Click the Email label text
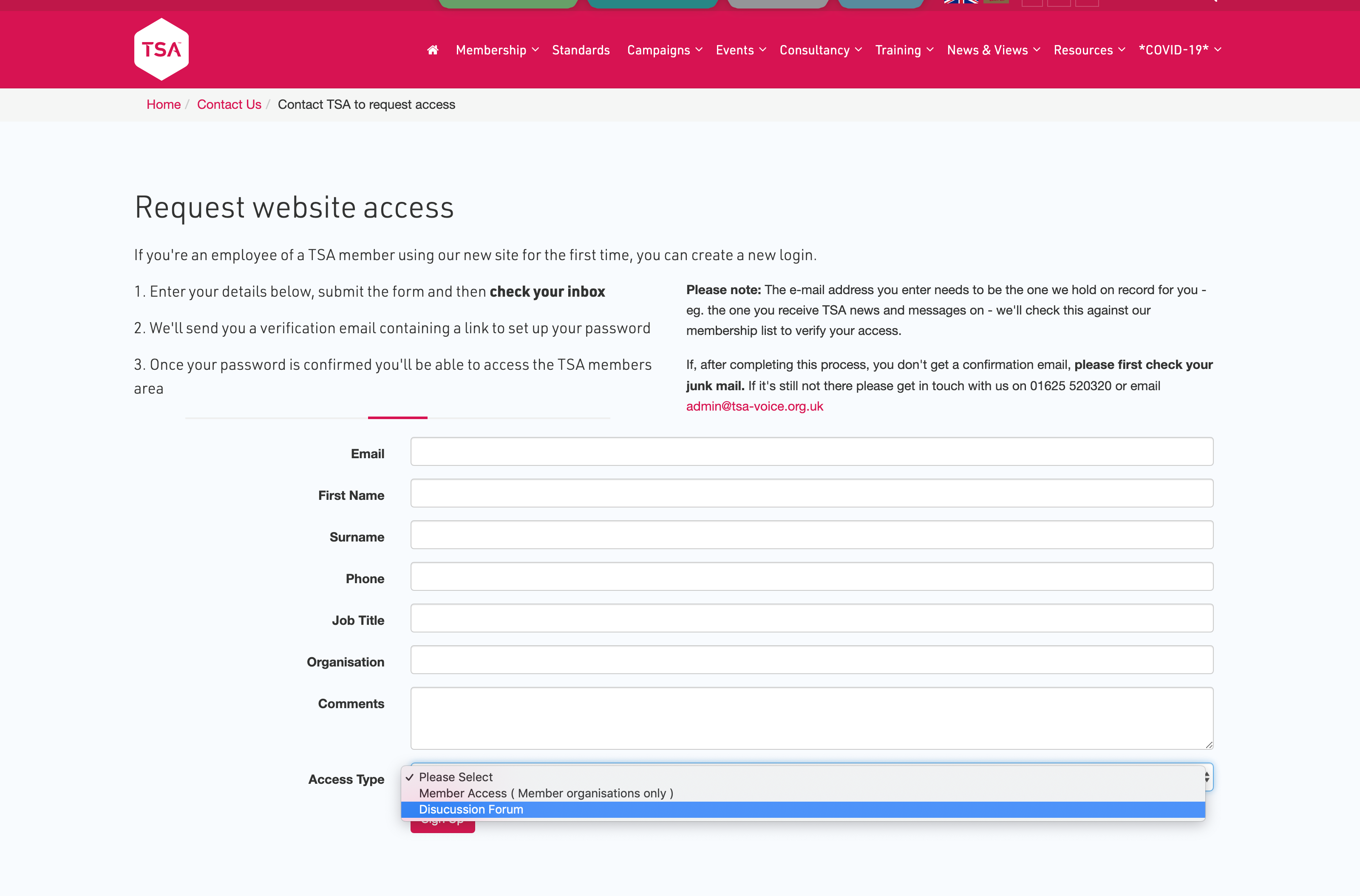 click(368, 454)
